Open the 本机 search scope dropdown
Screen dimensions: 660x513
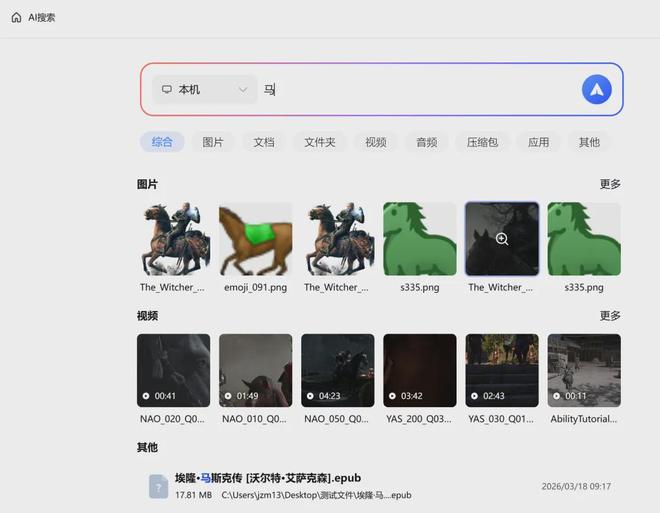click(204, 90)
